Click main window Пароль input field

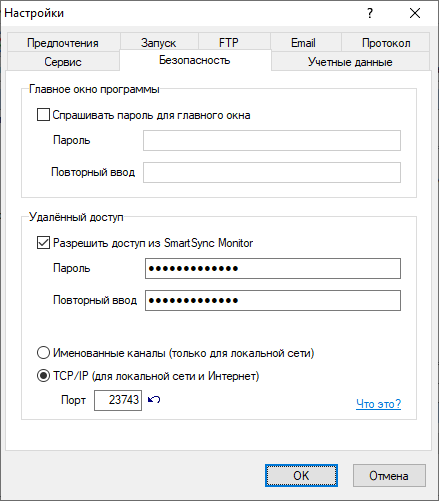pyautogui.click(x=272, y=140)
